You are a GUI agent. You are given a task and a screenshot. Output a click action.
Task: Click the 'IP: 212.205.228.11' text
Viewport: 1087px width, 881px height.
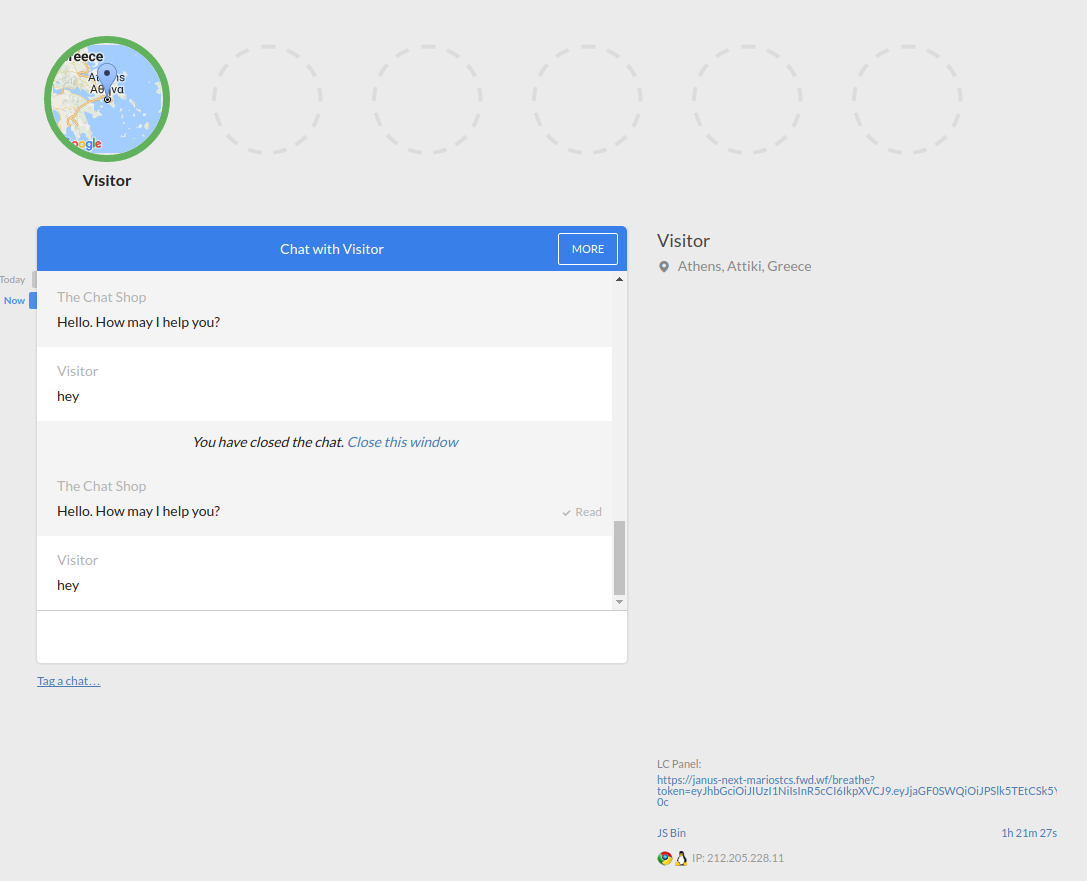738,858
